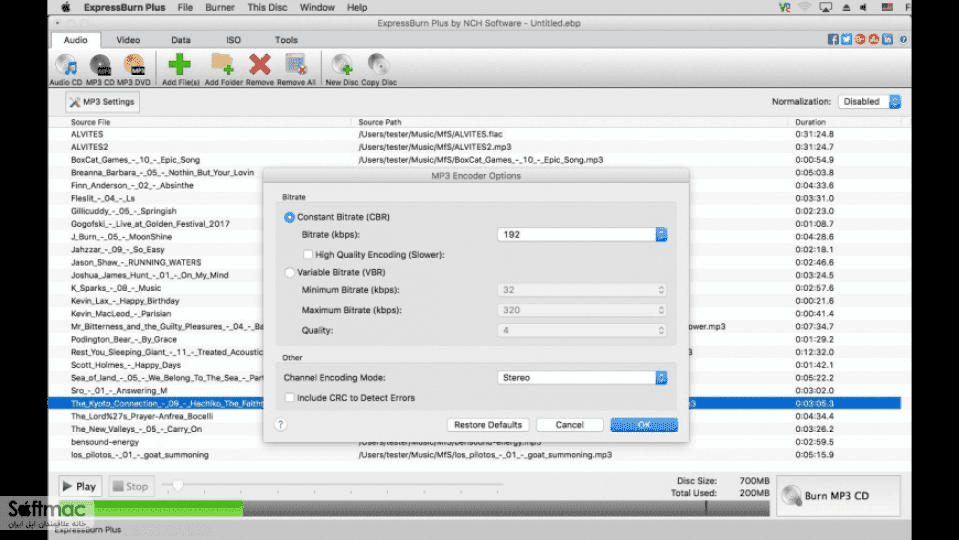The image size is (959, 540).
Task: Click the volume icon in the menu bar
Action: [x=864, y=7]
